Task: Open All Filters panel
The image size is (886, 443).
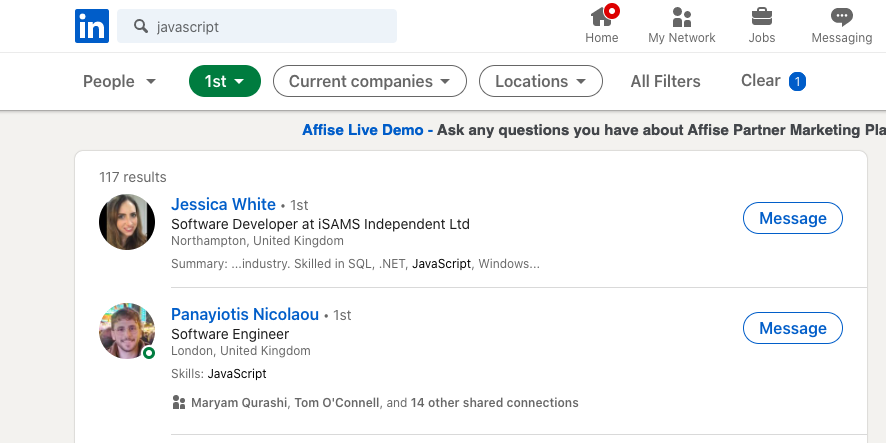Action: 665,81
